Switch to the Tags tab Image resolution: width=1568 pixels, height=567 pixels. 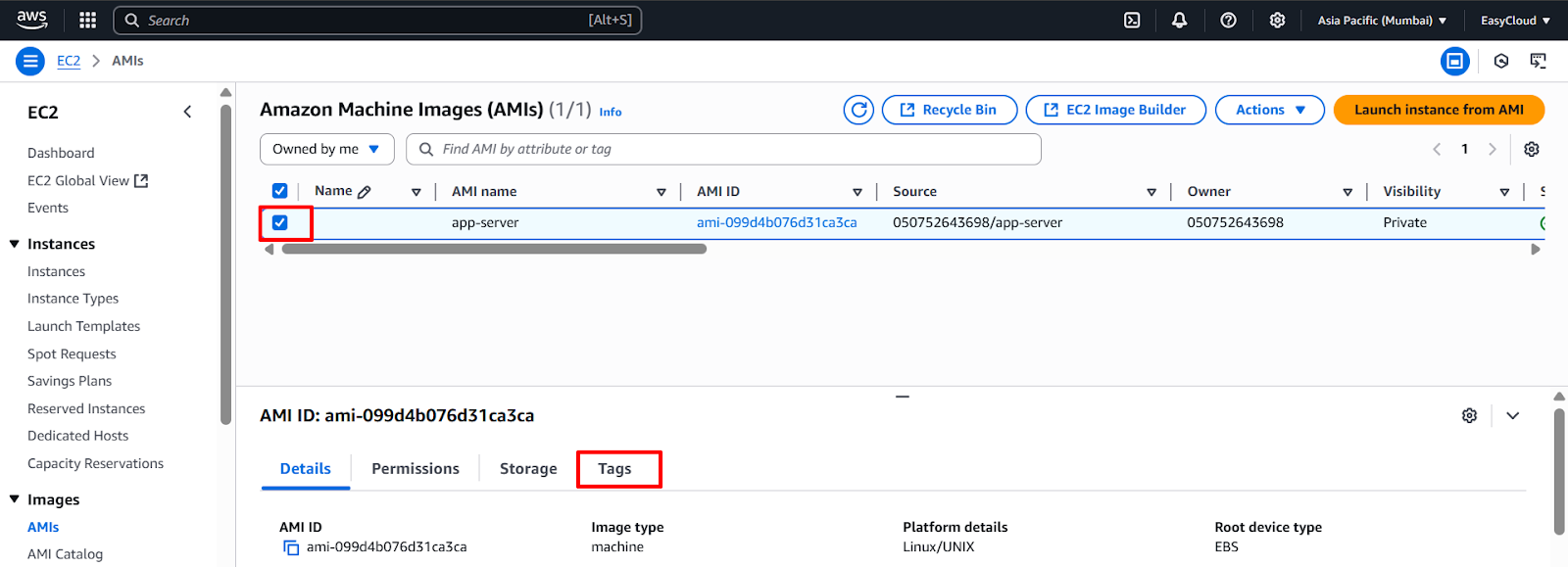[614, 468]
